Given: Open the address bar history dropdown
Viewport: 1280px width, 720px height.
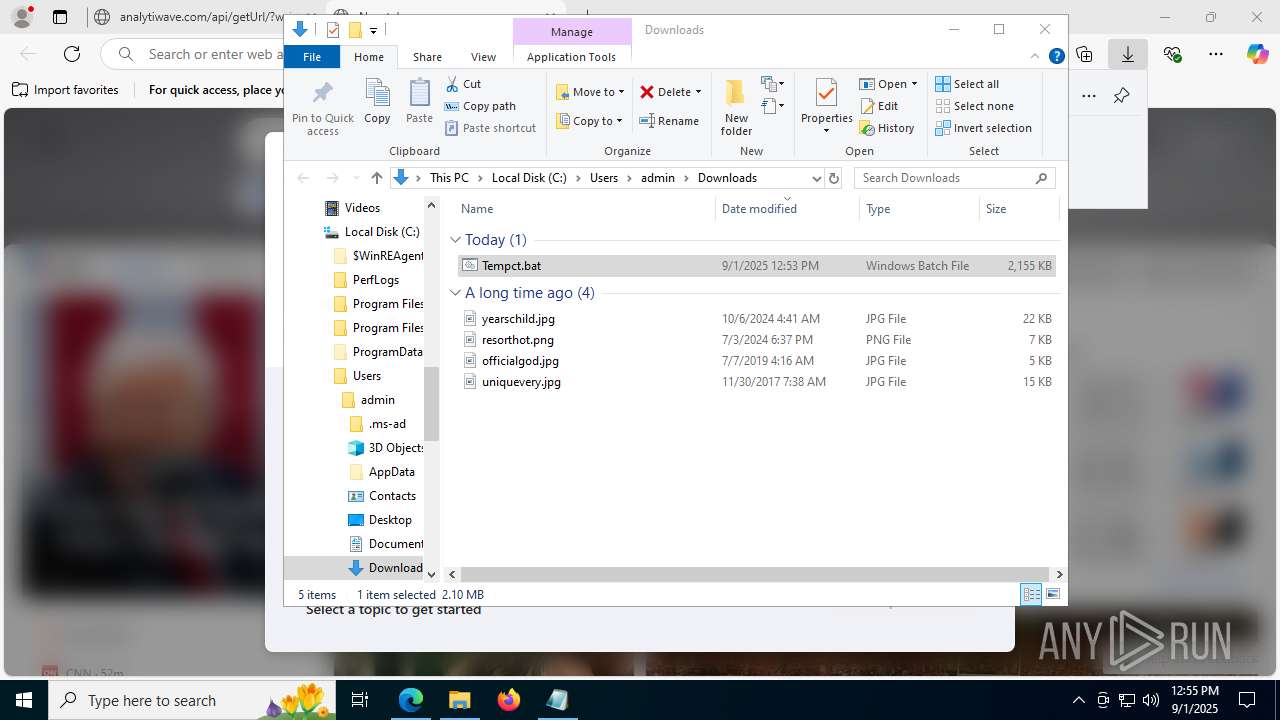Looking at the screenshot, I should [816, 178].
